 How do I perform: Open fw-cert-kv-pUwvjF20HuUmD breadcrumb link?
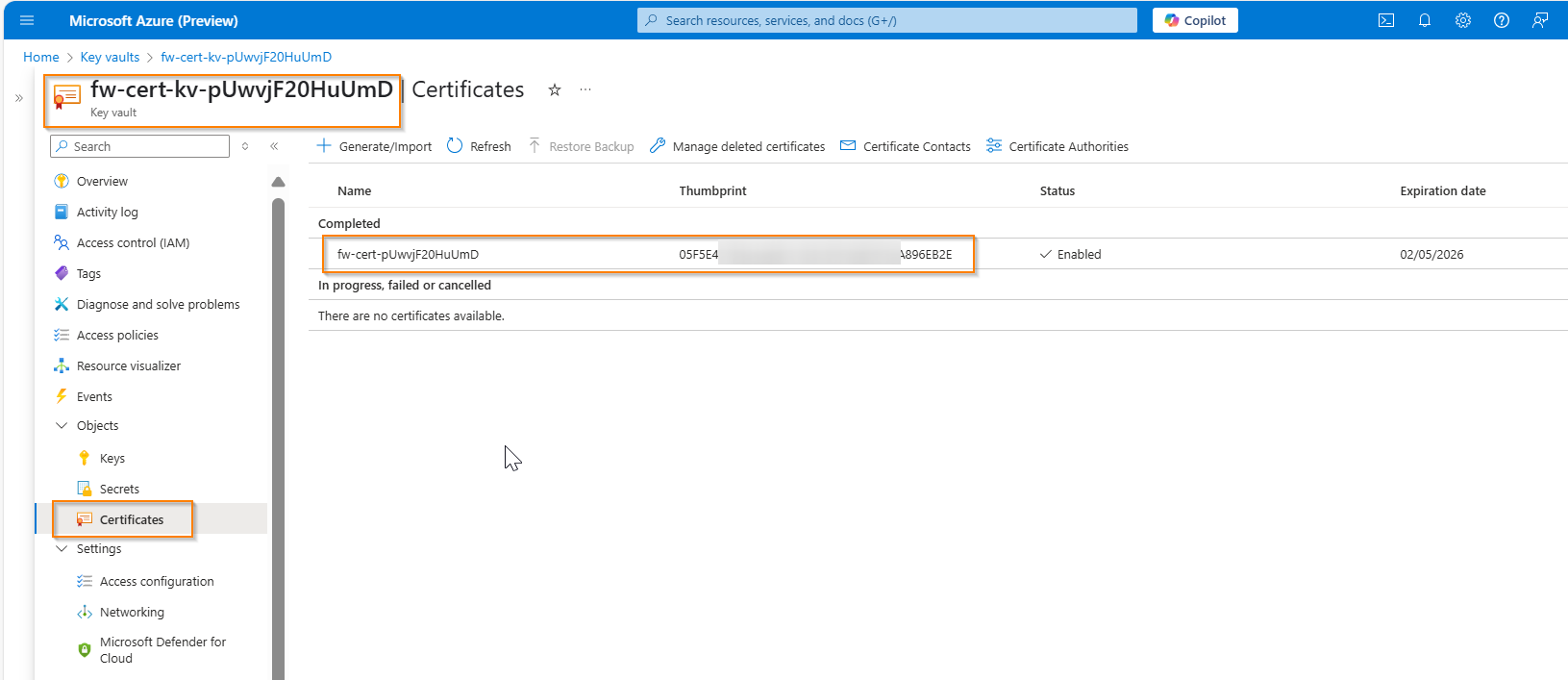coord(246,57)
